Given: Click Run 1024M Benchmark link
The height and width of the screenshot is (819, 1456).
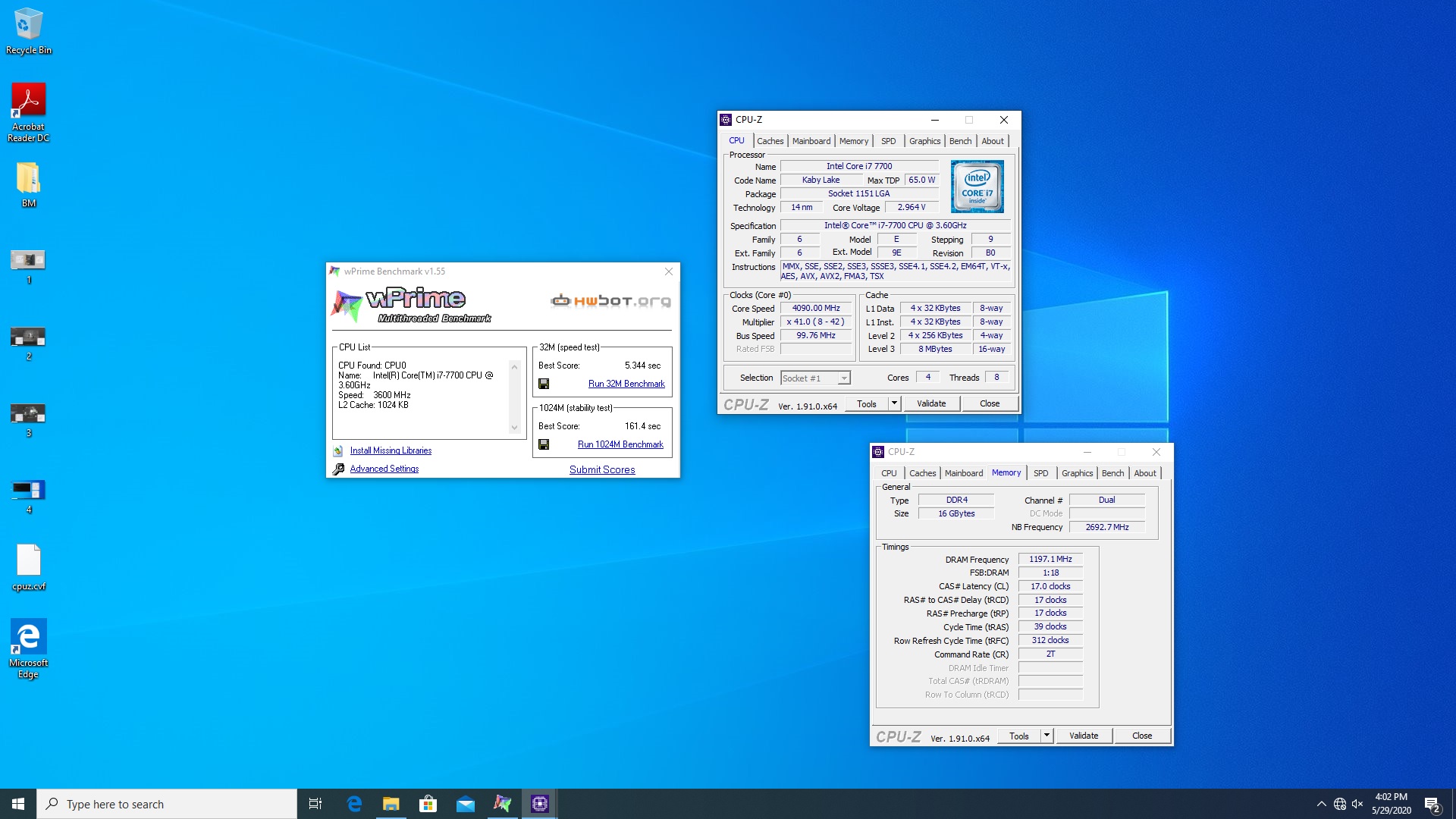Looking at the screenshot, I should tap(620, 444).
